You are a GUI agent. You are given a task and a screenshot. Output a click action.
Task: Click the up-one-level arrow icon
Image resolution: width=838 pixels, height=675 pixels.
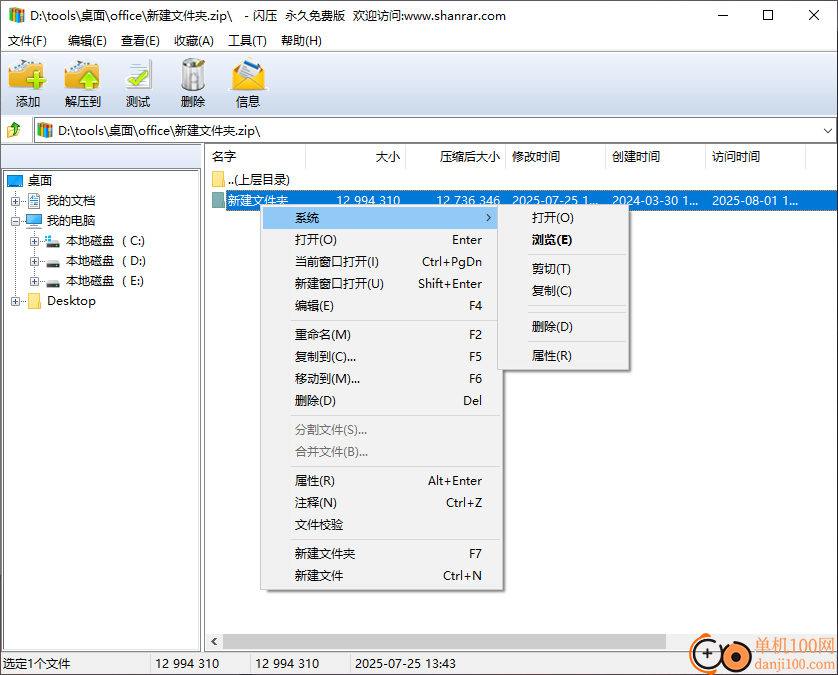point(14,130)
